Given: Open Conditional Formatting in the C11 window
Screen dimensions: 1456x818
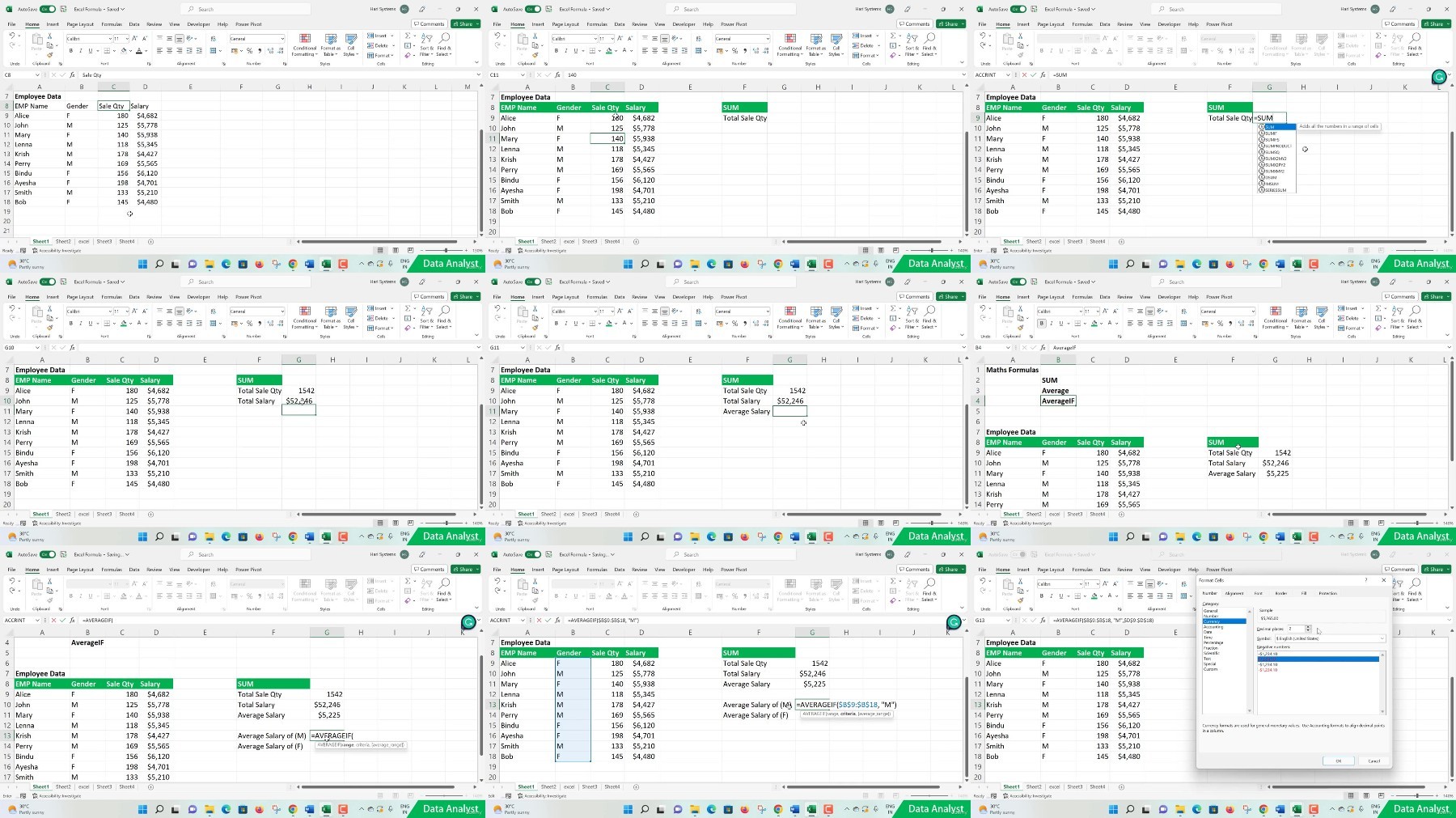Looking at the screenshot, I should [x=790, y=44].
